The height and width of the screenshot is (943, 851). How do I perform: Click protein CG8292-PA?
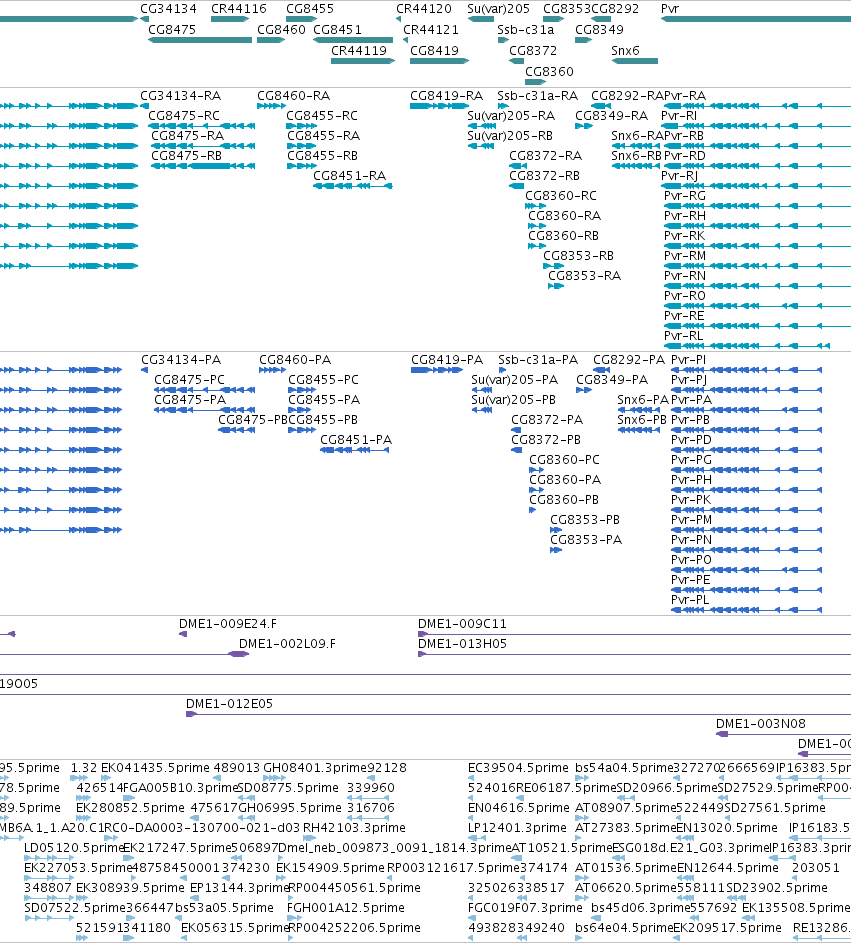(629, 360)
